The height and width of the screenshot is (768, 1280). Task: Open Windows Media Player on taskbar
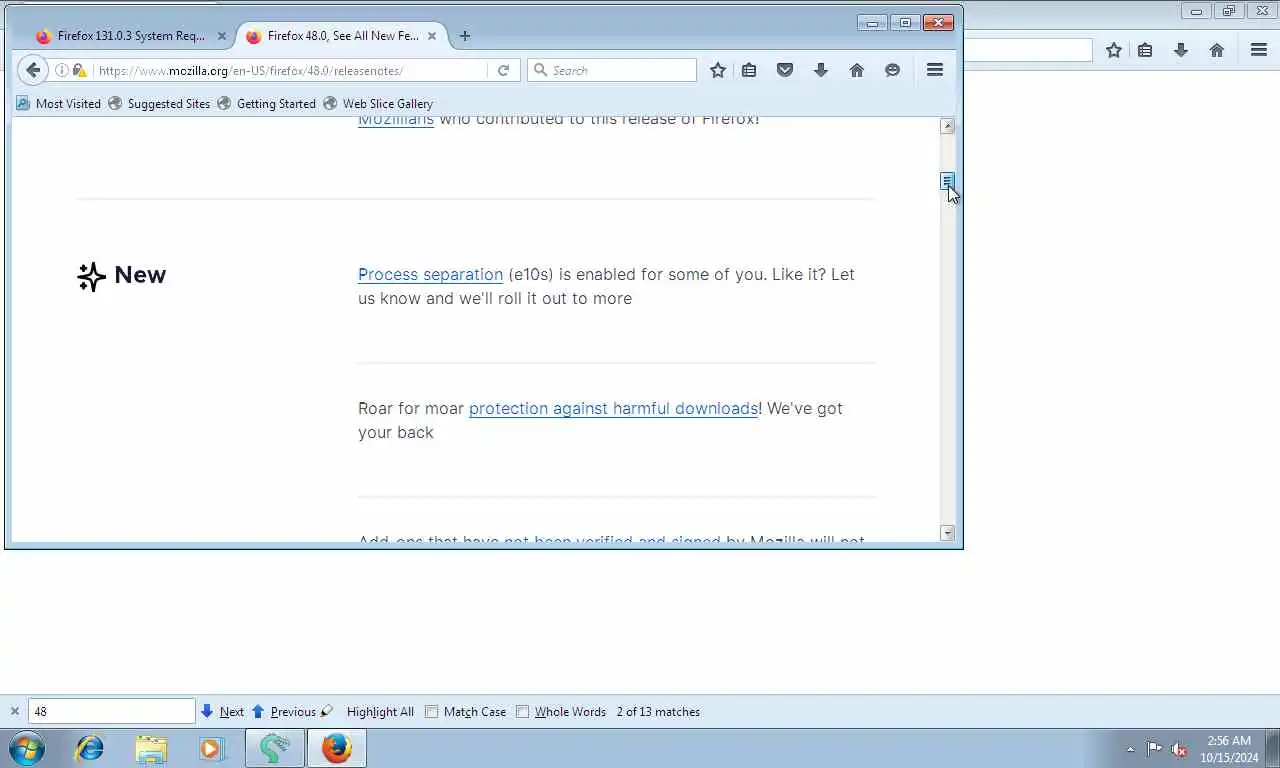212,748
